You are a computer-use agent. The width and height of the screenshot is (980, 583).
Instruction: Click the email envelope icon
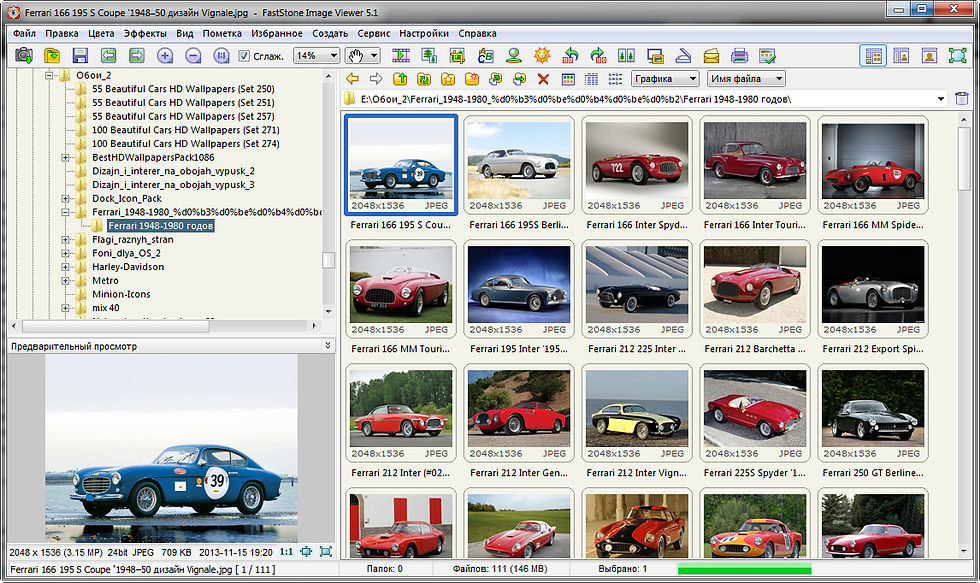tap(711, 56)
